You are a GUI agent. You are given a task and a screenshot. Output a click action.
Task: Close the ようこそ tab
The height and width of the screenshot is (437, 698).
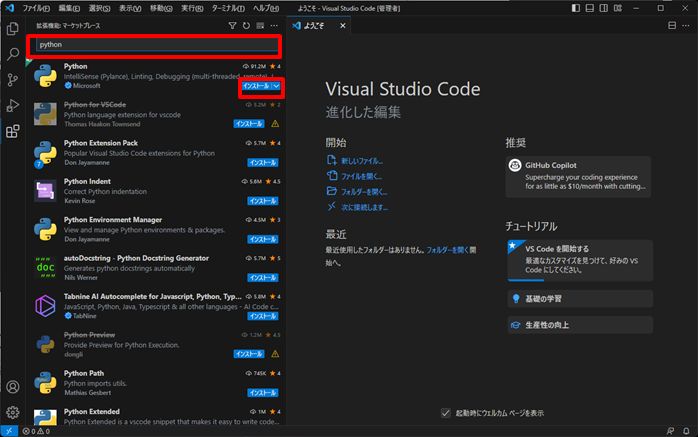(x=343, y=26)
